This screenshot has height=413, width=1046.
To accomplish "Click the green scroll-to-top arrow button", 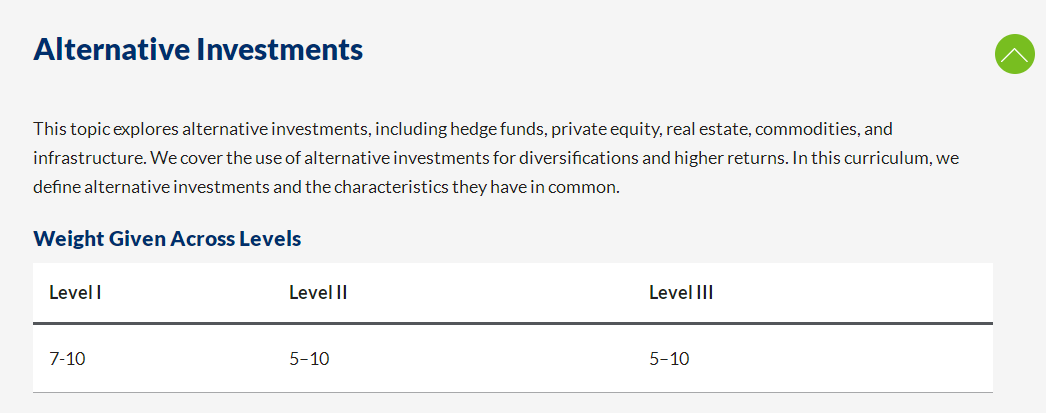I will tap(1014, 54).
